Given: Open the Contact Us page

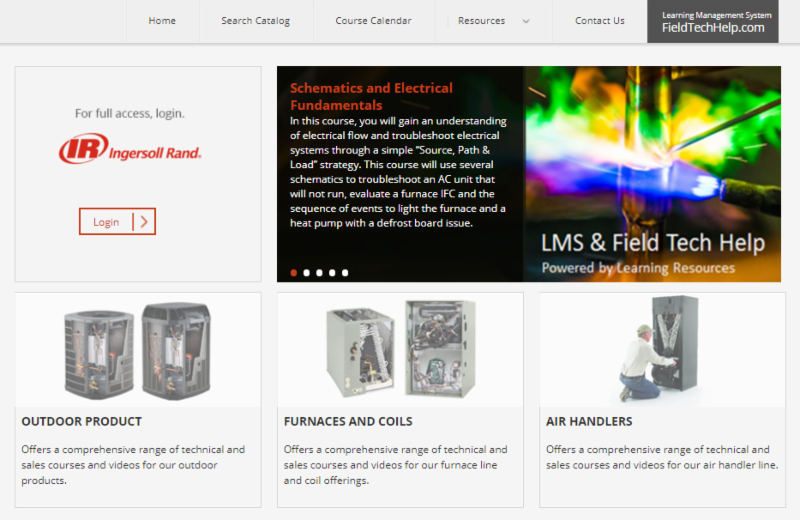Looking at the screenshot, I should click(599, 21).
